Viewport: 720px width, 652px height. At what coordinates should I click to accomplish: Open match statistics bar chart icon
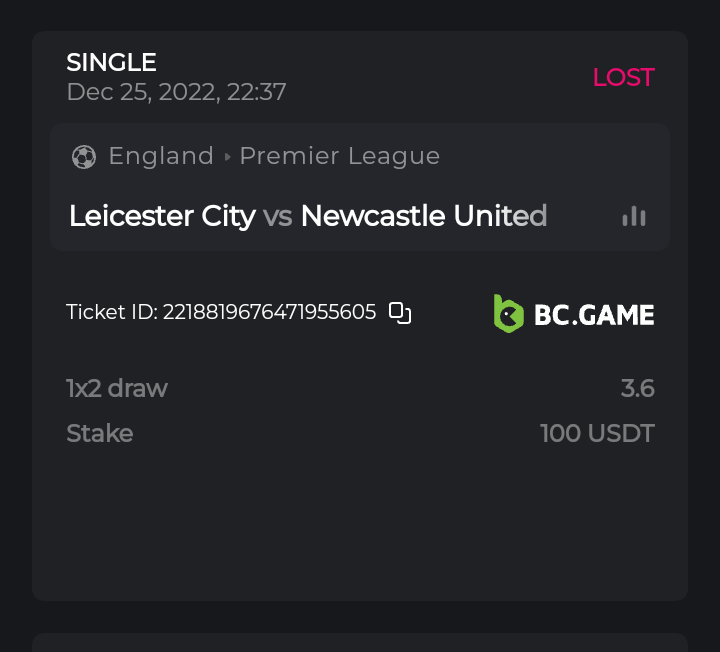tap(634, 216)
